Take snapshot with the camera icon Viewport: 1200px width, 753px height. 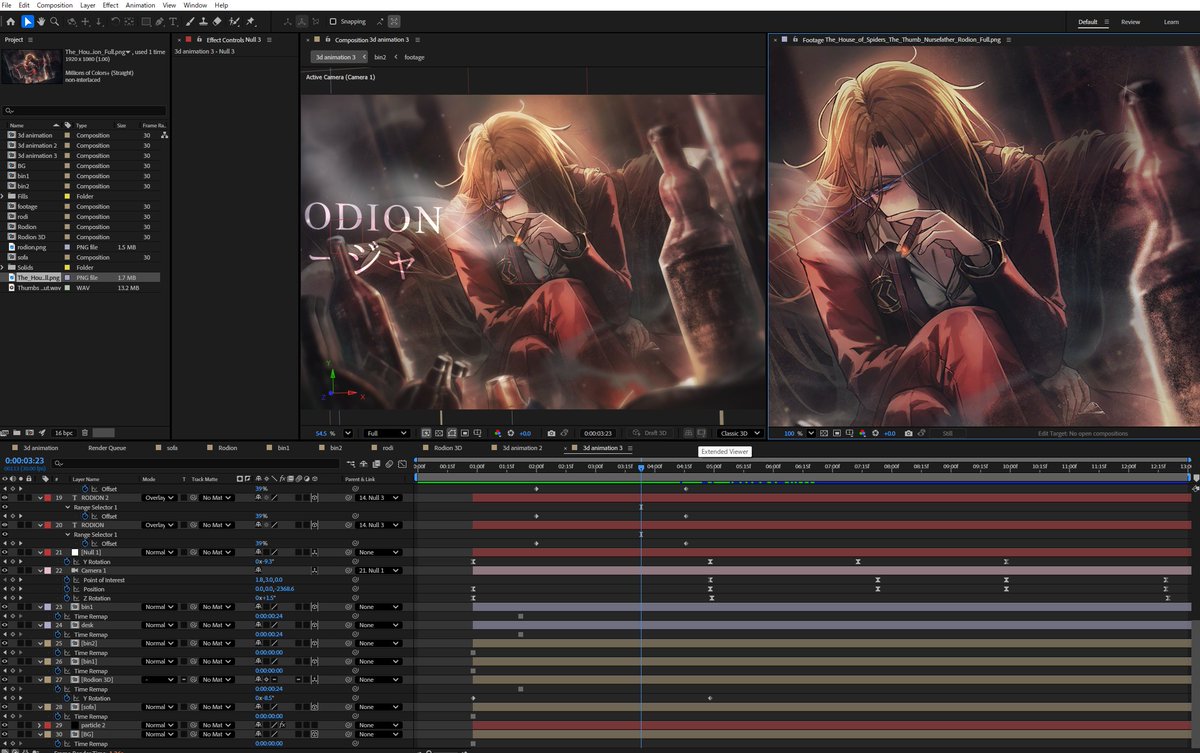click(551, 433)
